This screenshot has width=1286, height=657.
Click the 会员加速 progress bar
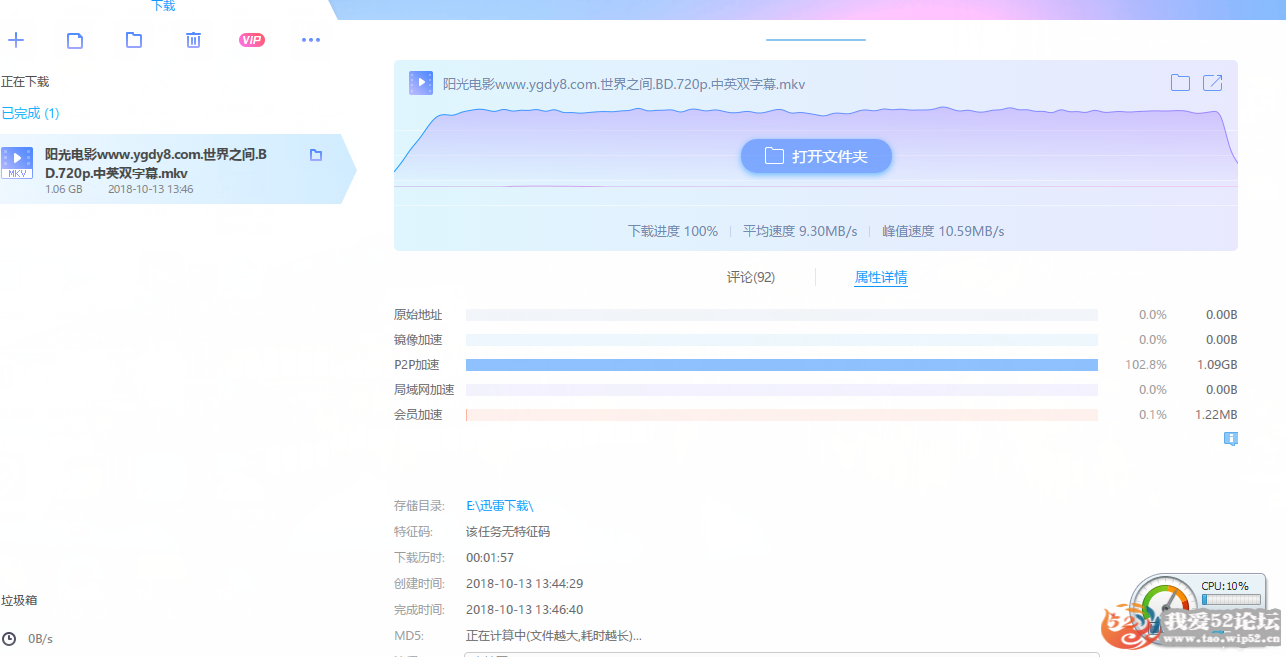point(782,414)
